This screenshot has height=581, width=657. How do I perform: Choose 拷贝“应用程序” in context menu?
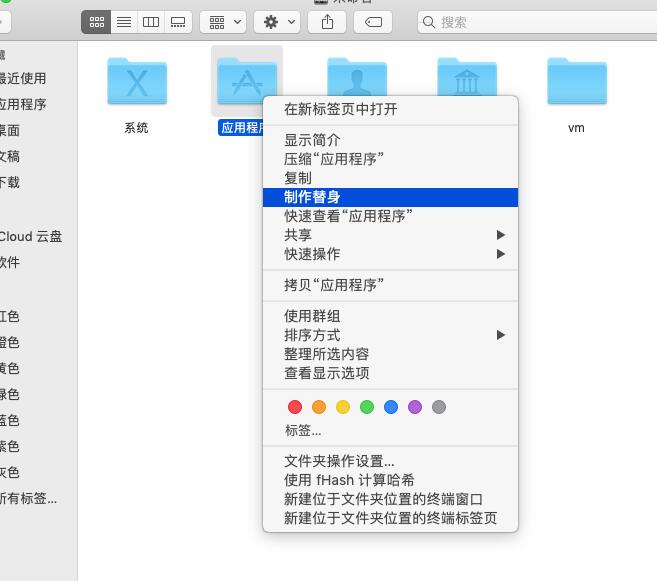click(x=391, y=285)
